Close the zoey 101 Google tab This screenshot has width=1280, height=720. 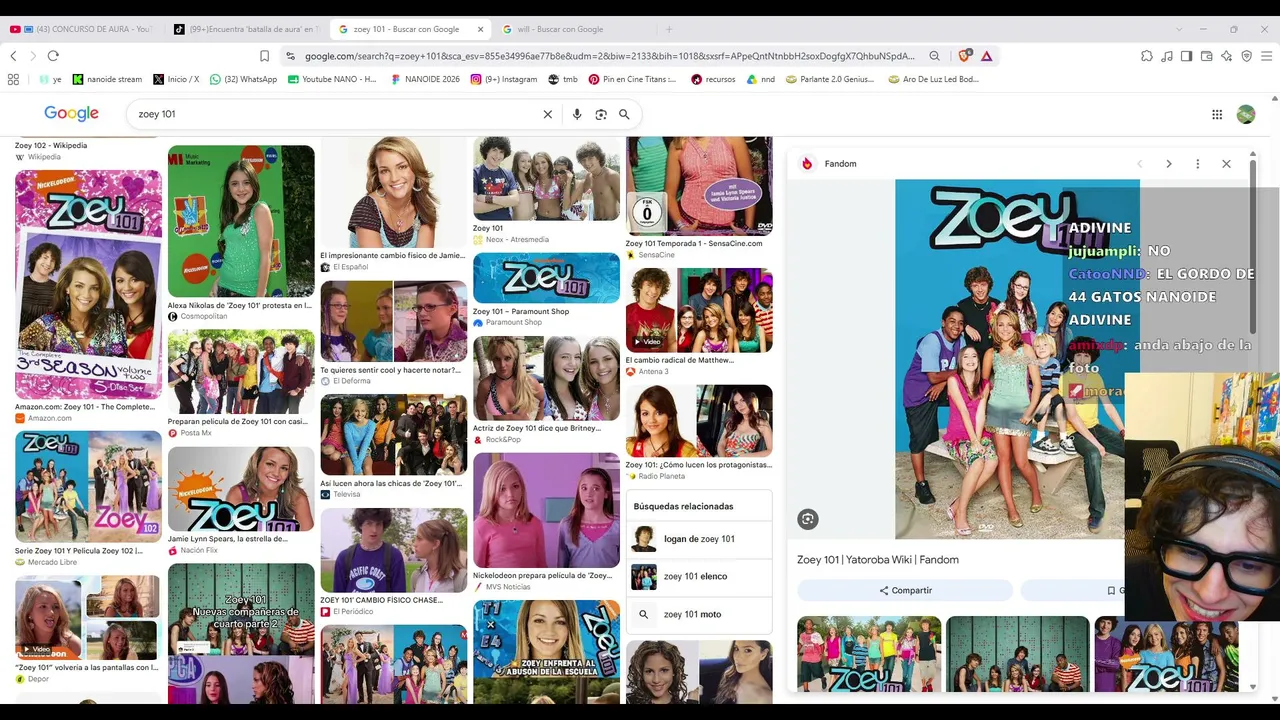[480, 29]
